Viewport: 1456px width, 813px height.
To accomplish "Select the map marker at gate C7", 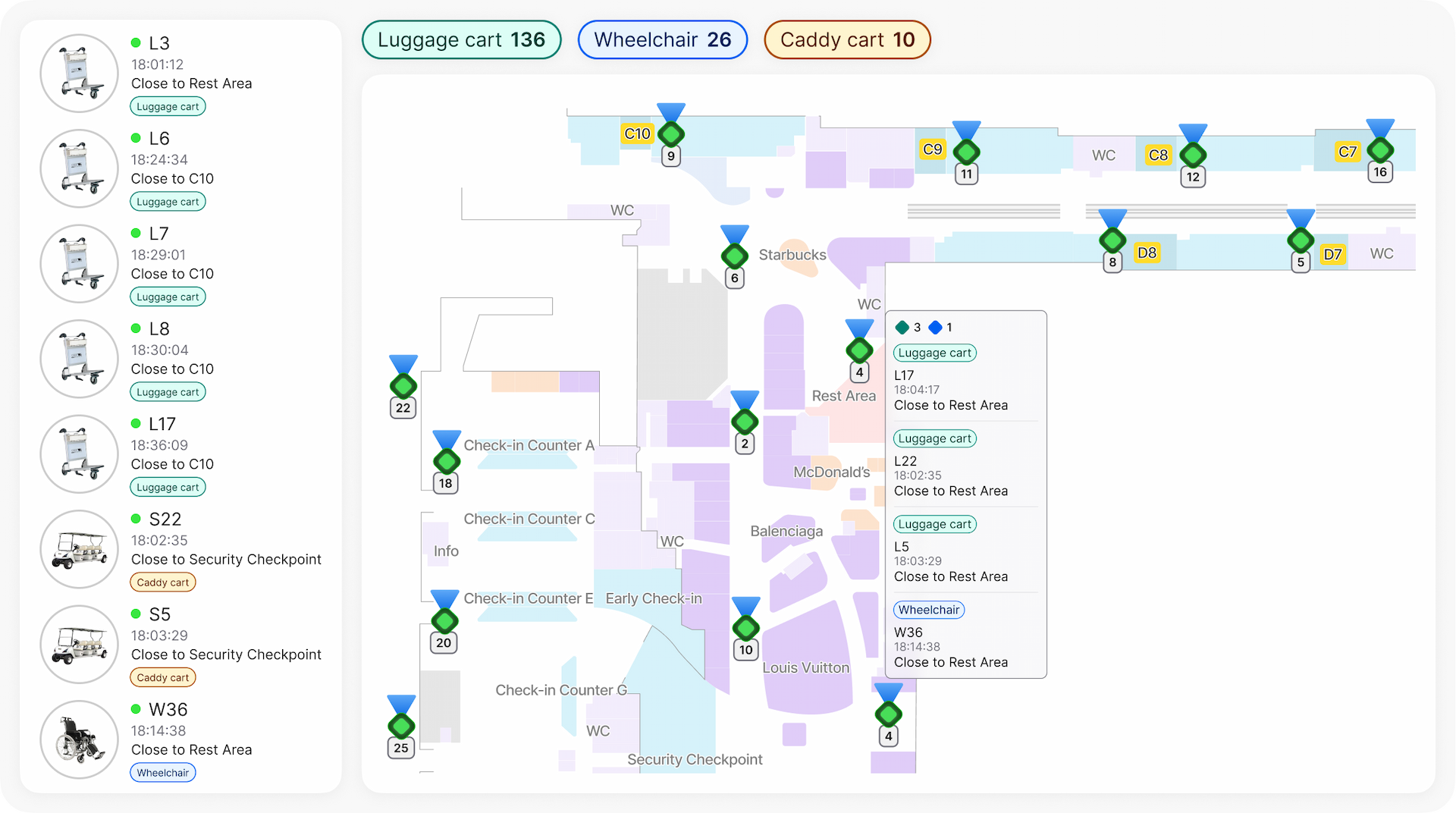I will click(1379, 150).
